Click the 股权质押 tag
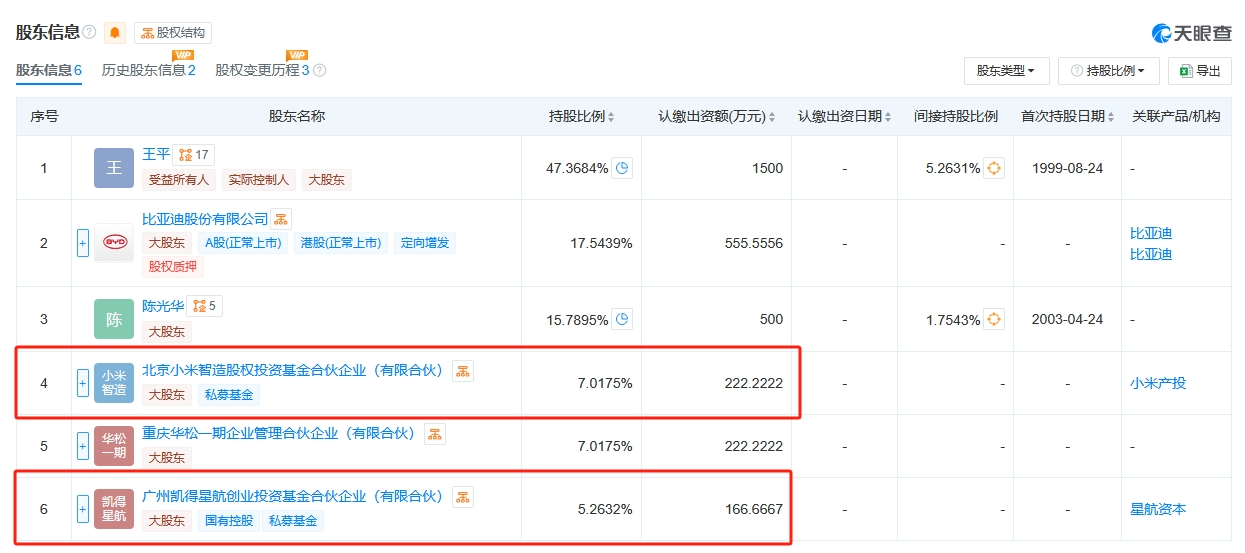1245x553 pixels. (x=173, y=266)
